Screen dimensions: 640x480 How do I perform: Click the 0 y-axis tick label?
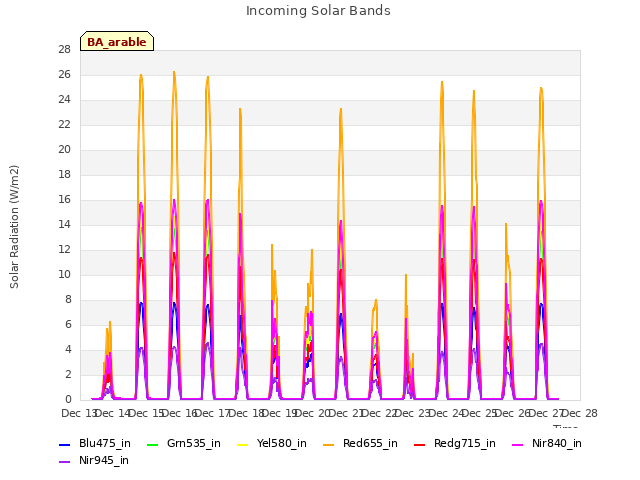(x=68, y=400)
